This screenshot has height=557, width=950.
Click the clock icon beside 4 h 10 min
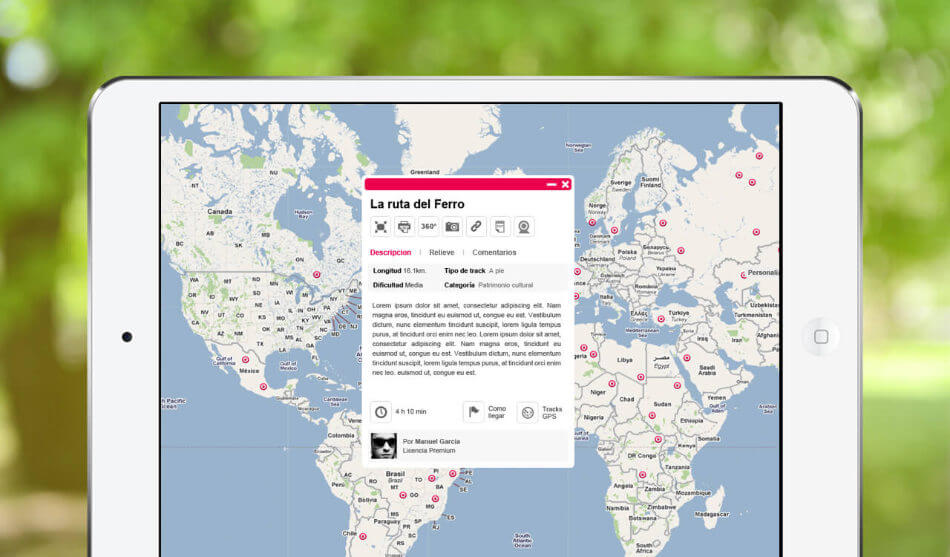381,412
